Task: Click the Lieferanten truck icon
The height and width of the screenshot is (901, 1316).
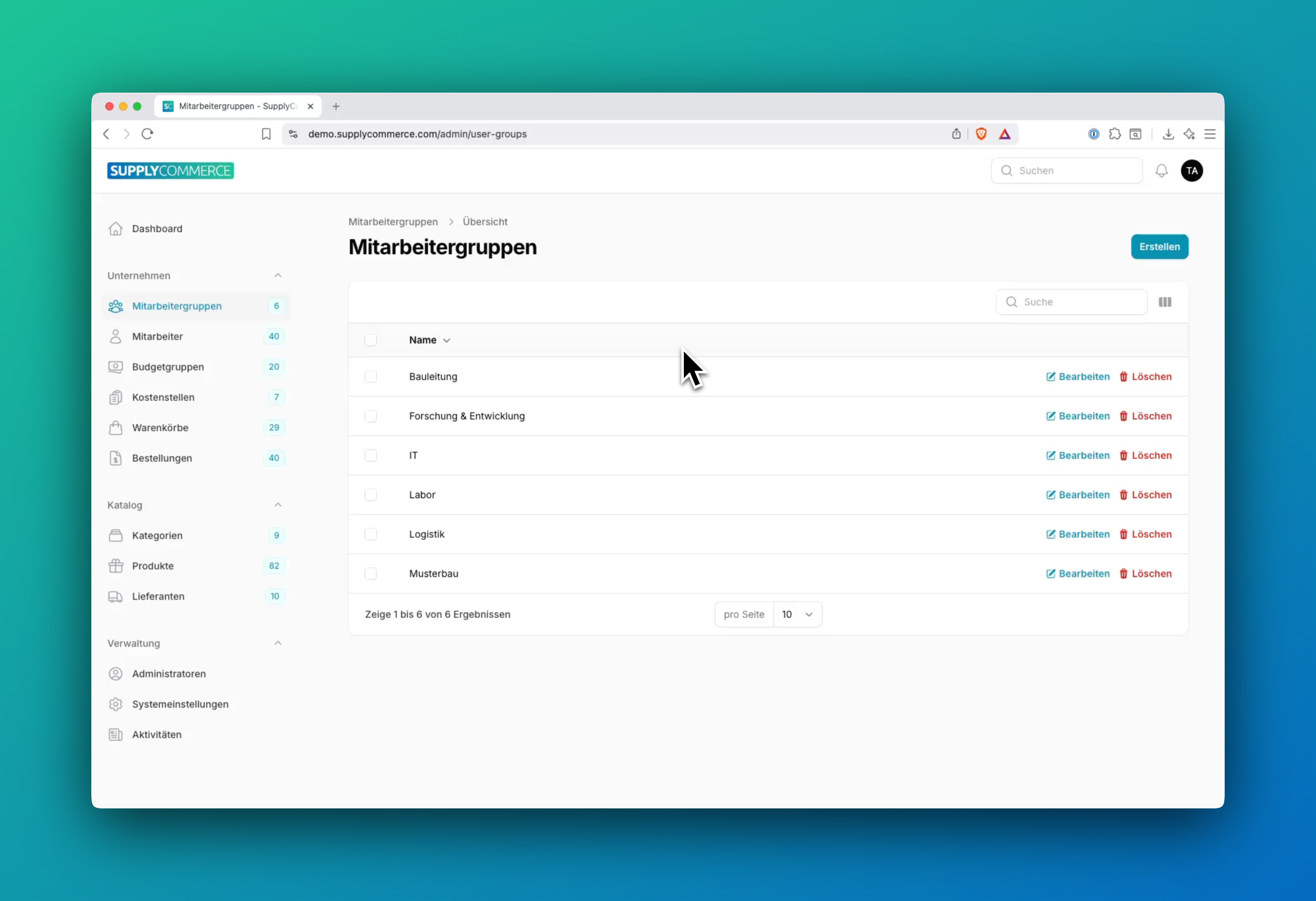Action: pyautogui.click(x=116, y=596)
